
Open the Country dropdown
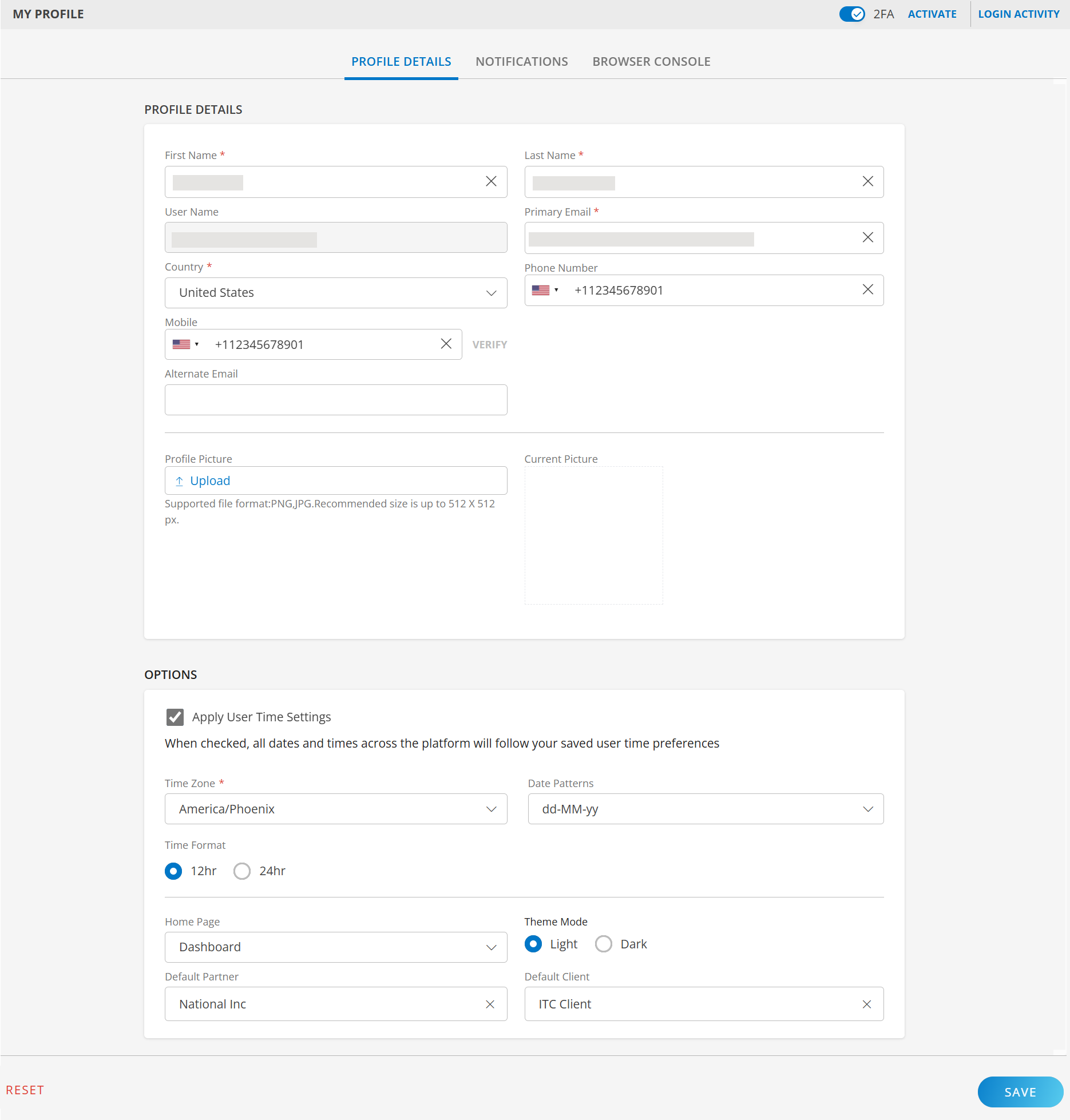pos(336,293)
